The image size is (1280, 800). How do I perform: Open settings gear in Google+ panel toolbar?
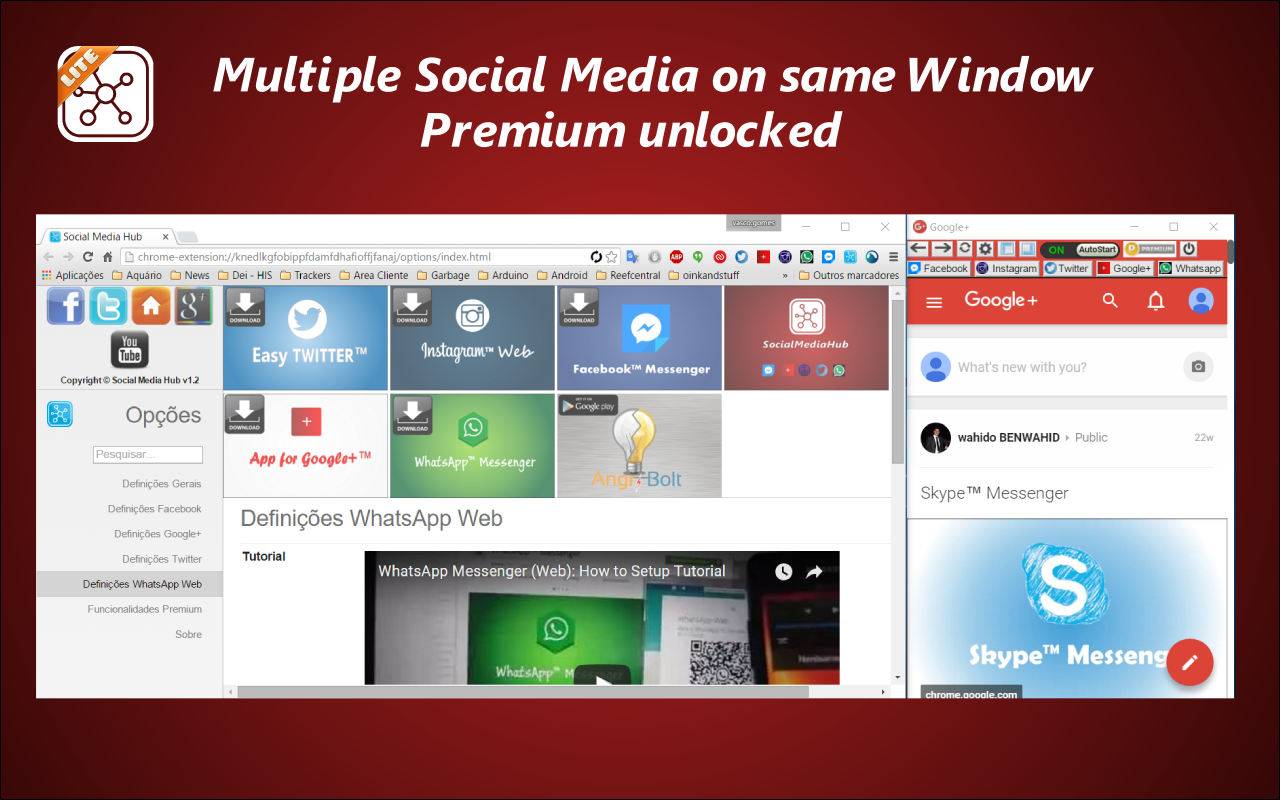click(x=985, y=249)
